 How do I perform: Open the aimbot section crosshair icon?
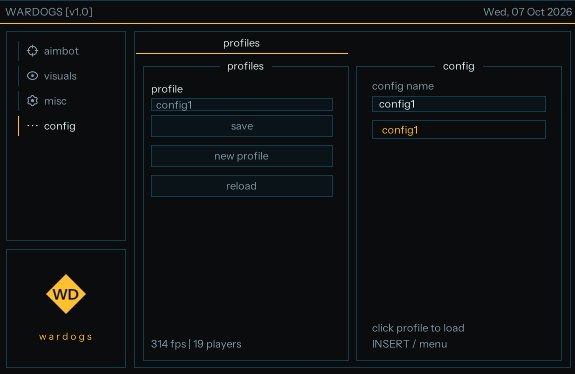pos(32,51)
